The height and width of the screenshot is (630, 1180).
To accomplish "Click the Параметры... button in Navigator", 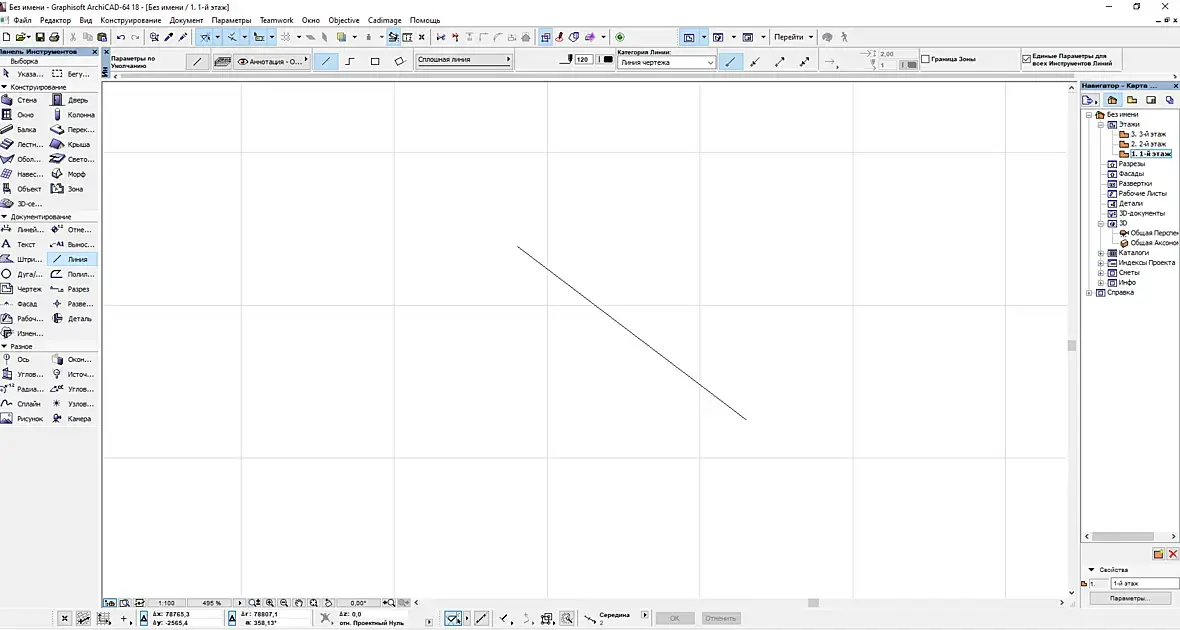I will click(1130, 598).
